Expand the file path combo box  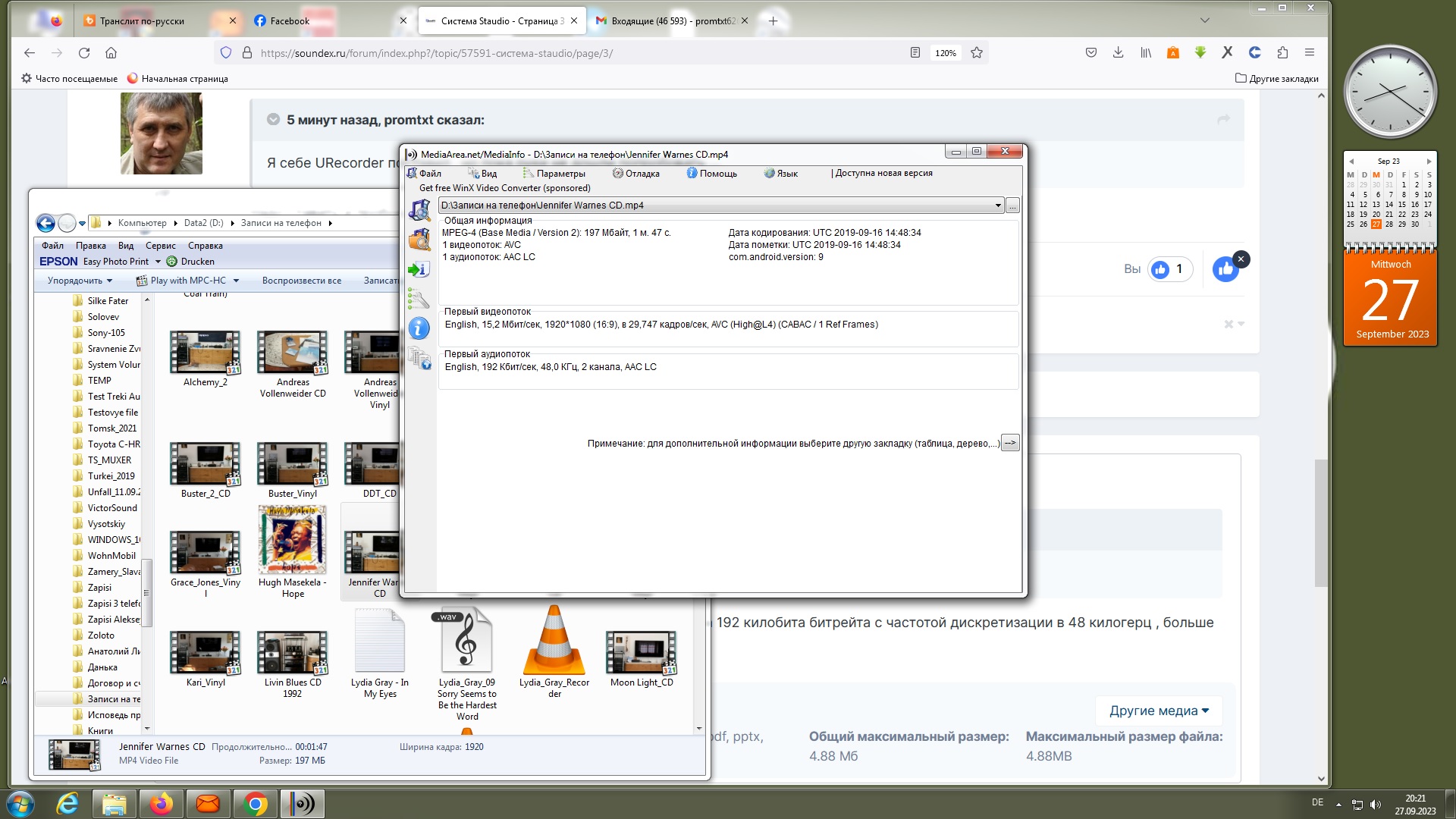998,206
